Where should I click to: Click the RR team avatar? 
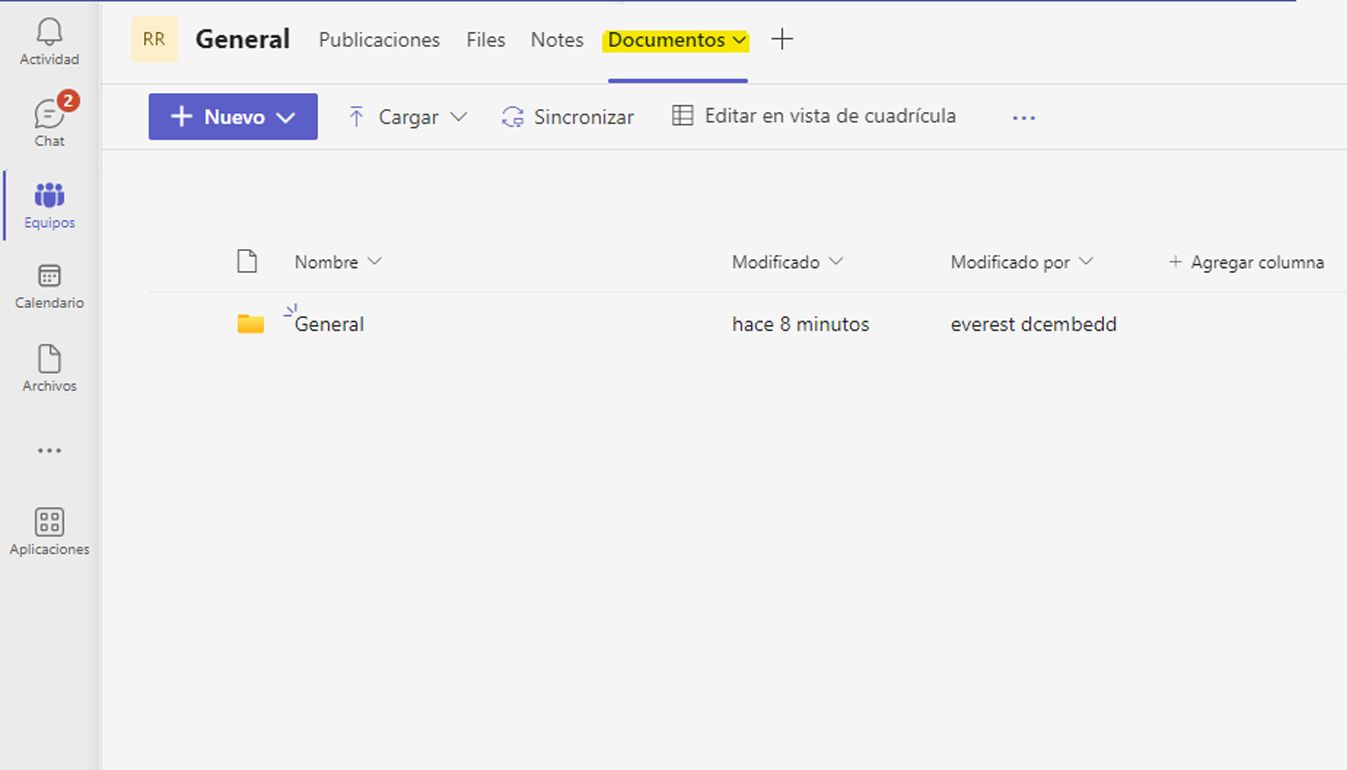click(x=154, y=40)
